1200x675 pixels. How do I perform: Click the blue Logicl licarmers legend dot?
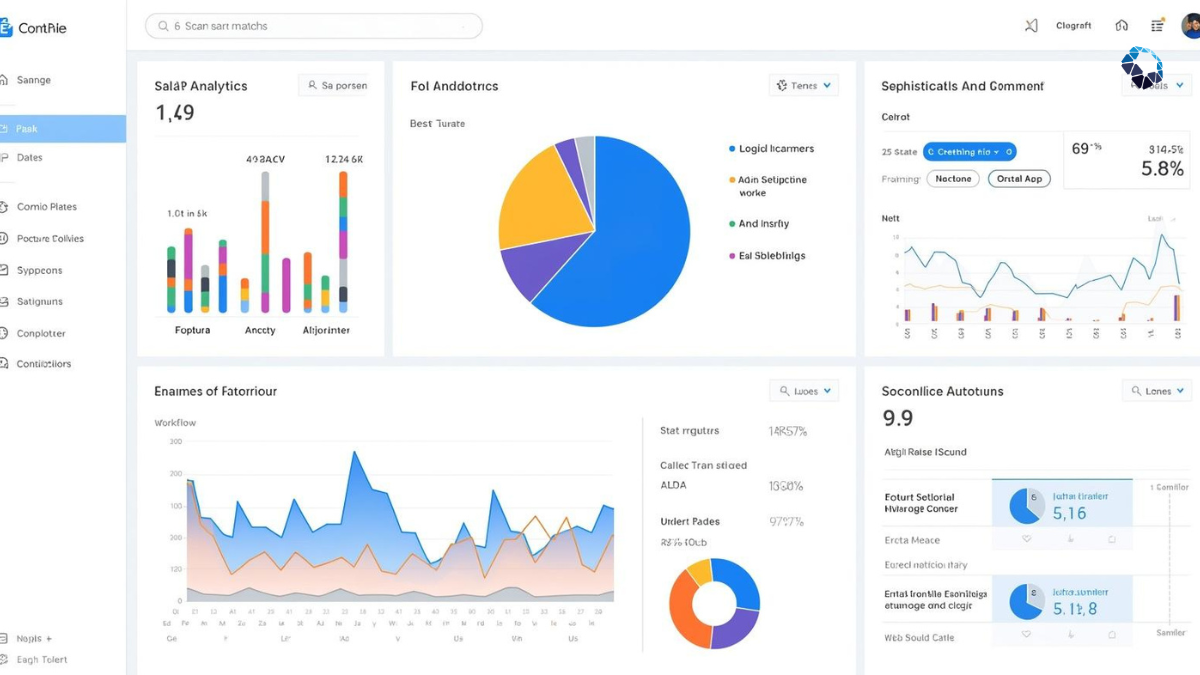[x=732, y=149]
